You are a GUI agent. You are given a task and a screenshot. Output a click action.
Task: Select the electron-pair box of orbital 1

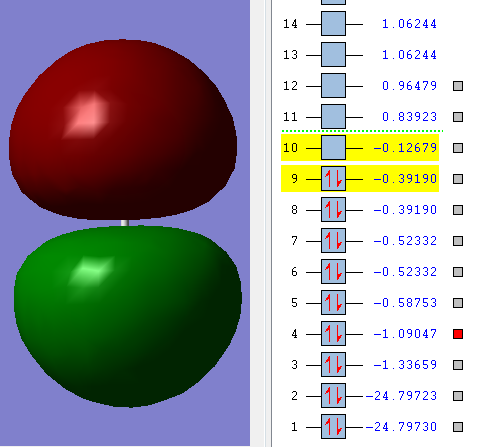point(333,427)
